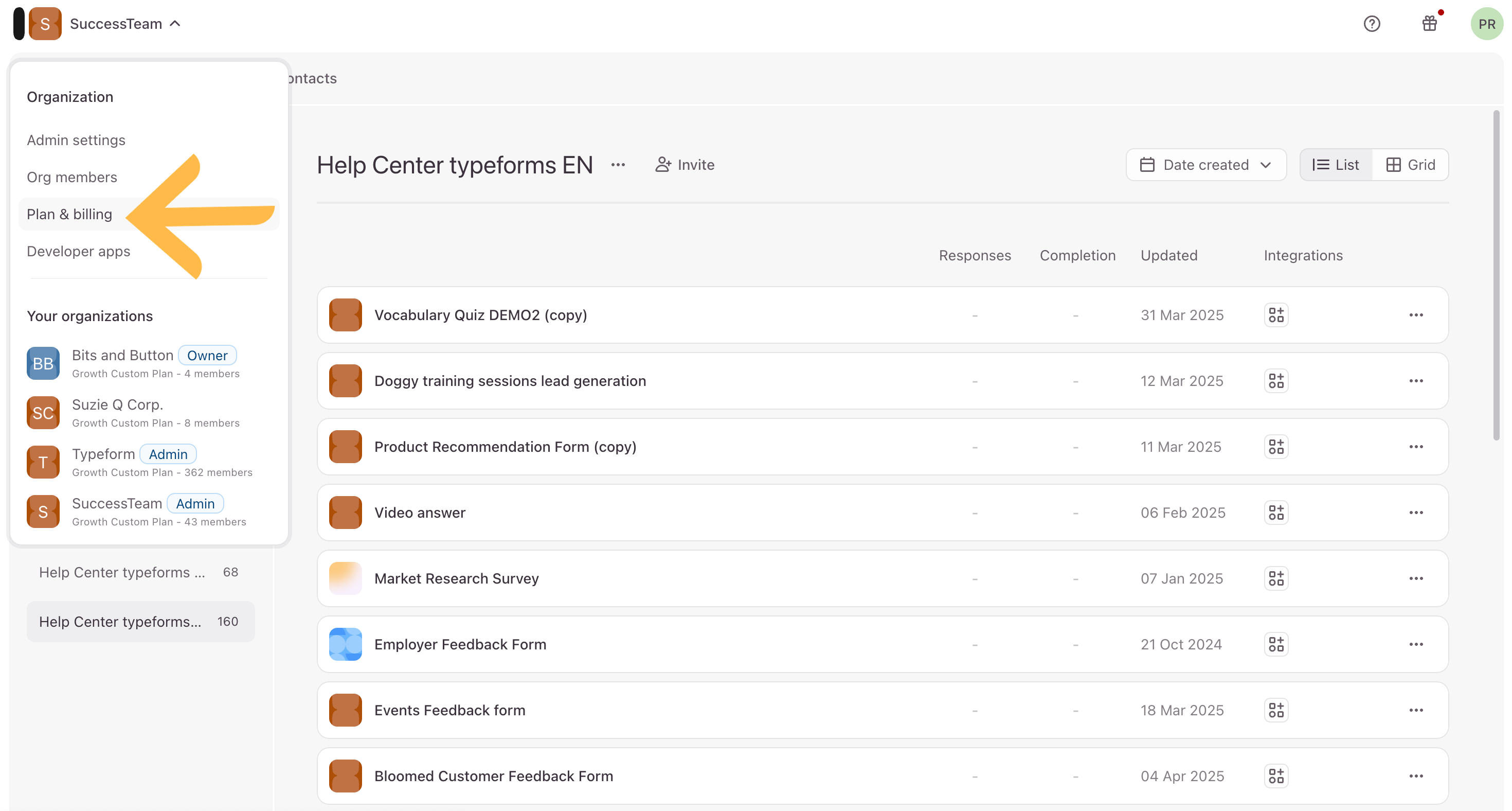Click the SuccessTeam workspace logo in header
This screenshot has width=1512, height=811.
45,24
